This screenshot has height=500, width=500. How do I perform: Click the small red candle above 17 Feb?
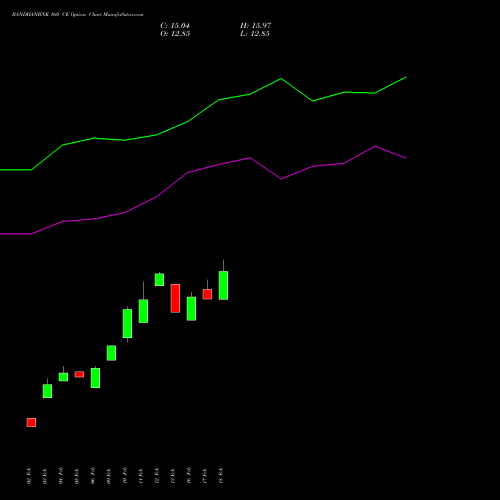coord(207,294)
